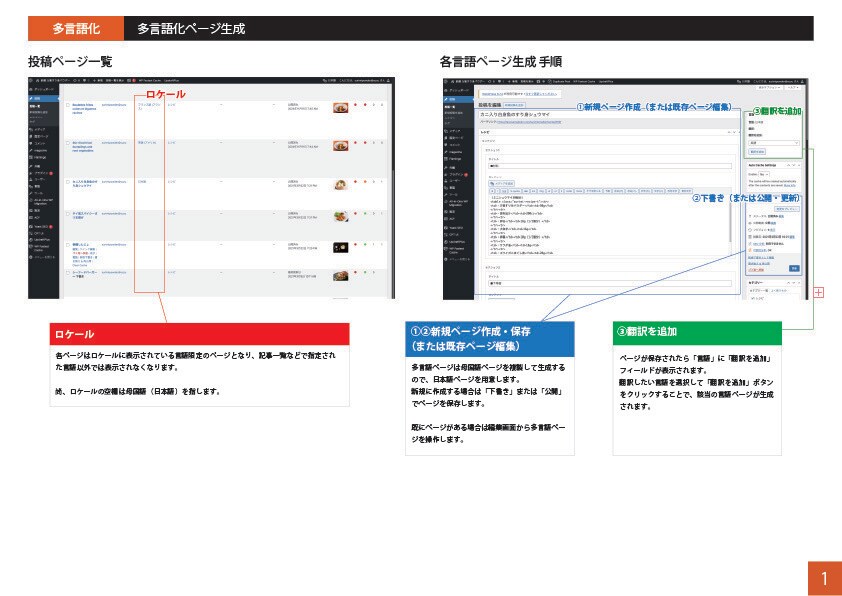Click the red SEO dot in the French row
Viewport: 842px width, 596px height.
click(x=355, y=105)
